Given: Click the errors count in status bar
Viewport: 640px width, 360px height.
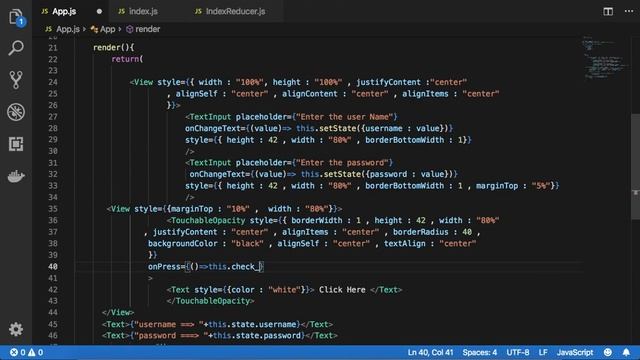Looking at the screenshot, I should [x=18, y=352].
